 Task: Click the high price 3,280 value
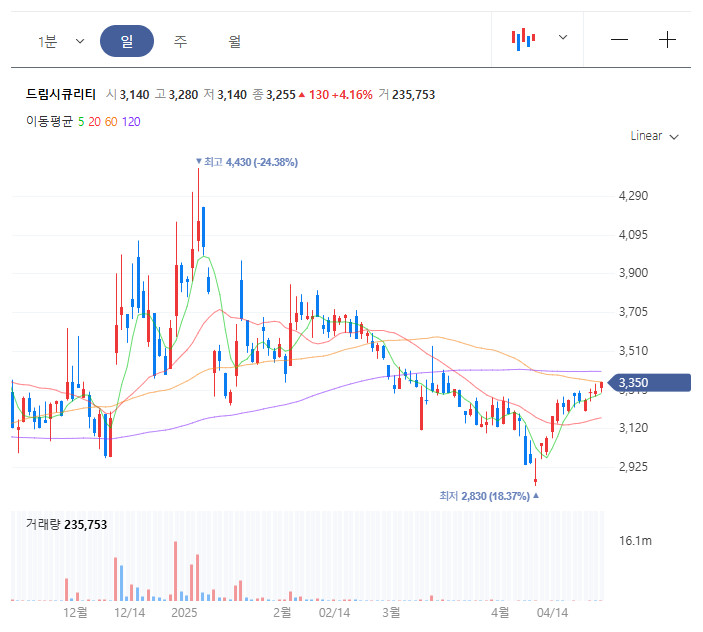(183, 95)
